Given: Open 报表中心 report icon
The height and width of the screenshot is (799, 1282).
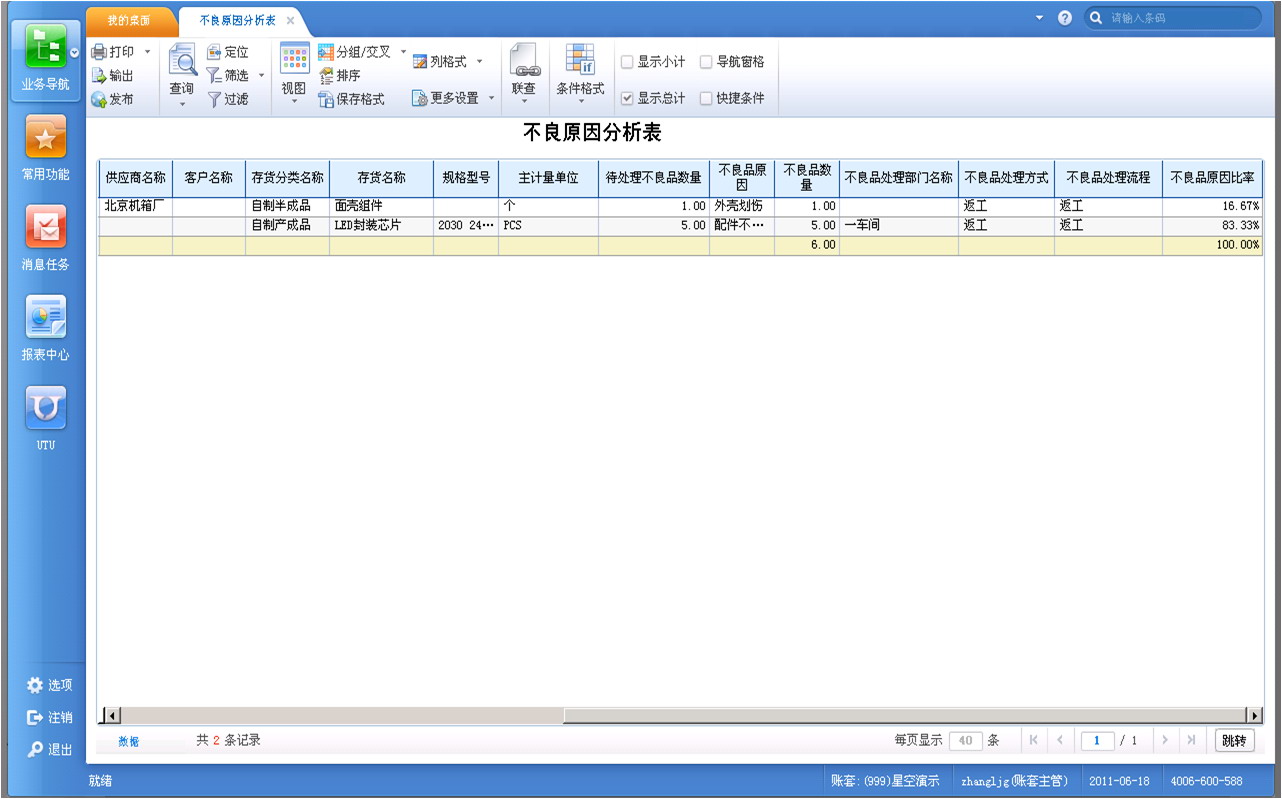Looking at the screenshot, I should click(x=45, y=317).
